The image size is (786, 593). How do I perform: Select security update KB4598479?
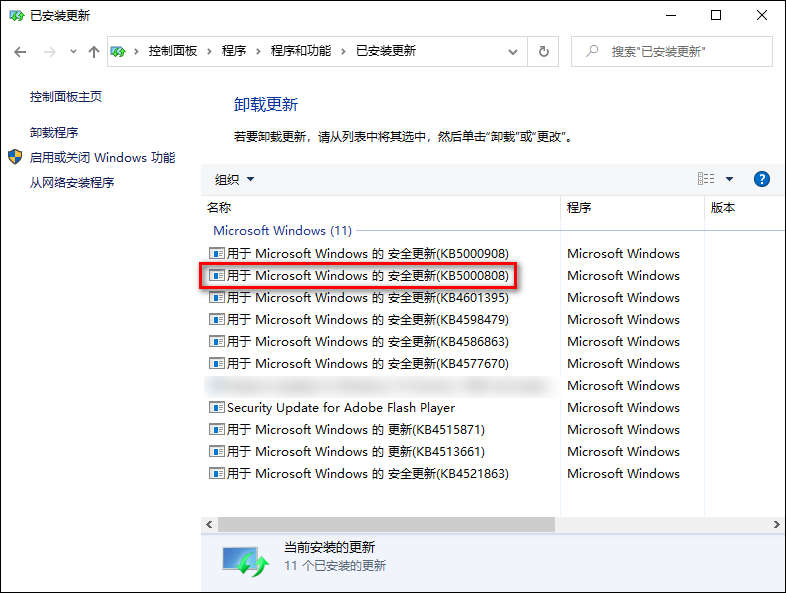(x=359, y=320)
